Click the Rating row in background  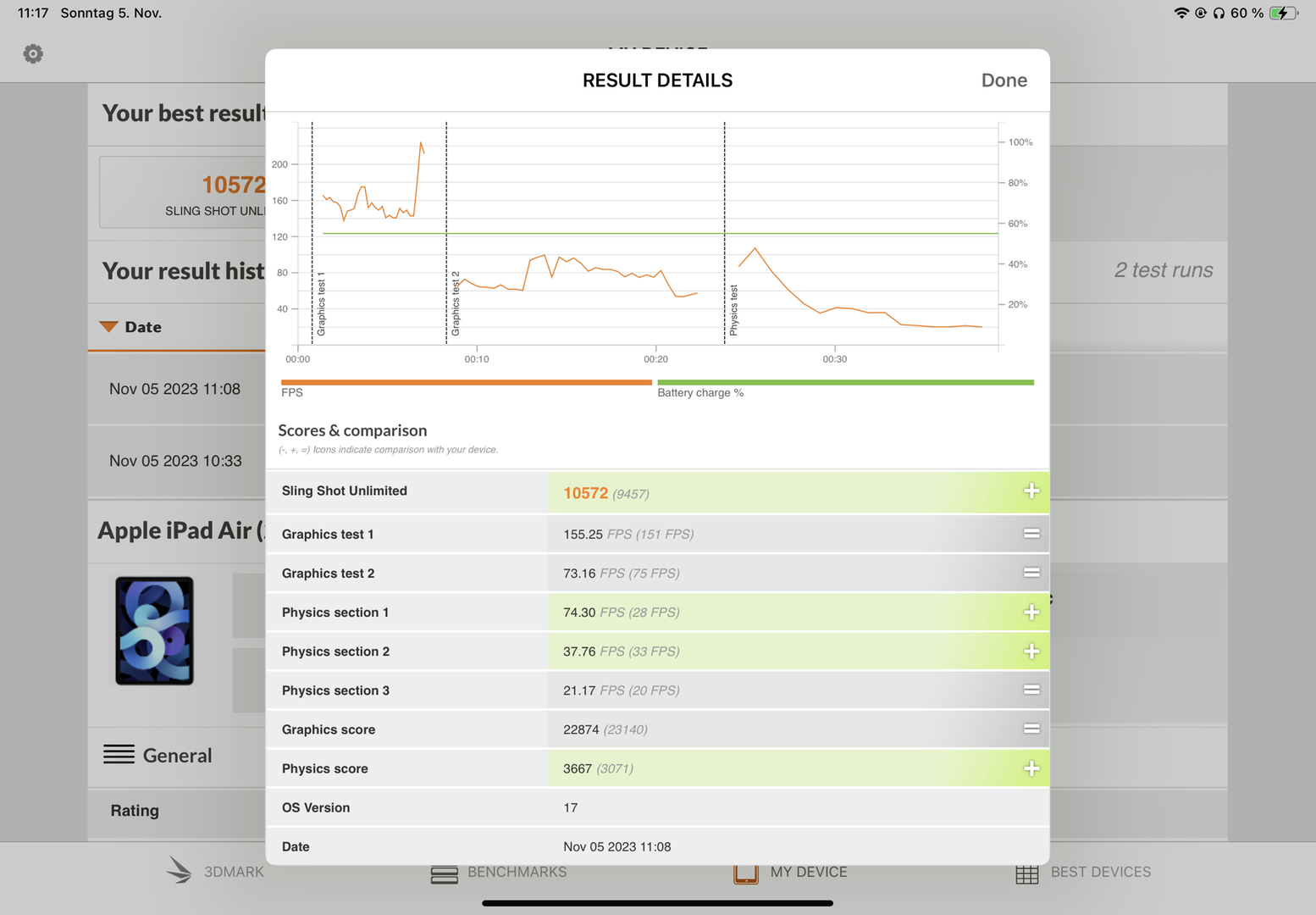(x=176, y=811)
